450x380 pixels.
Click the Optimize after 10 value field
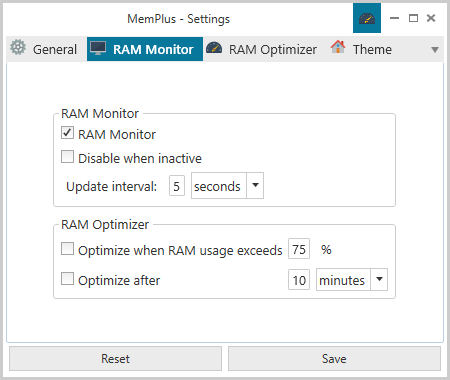click(299, 280)
